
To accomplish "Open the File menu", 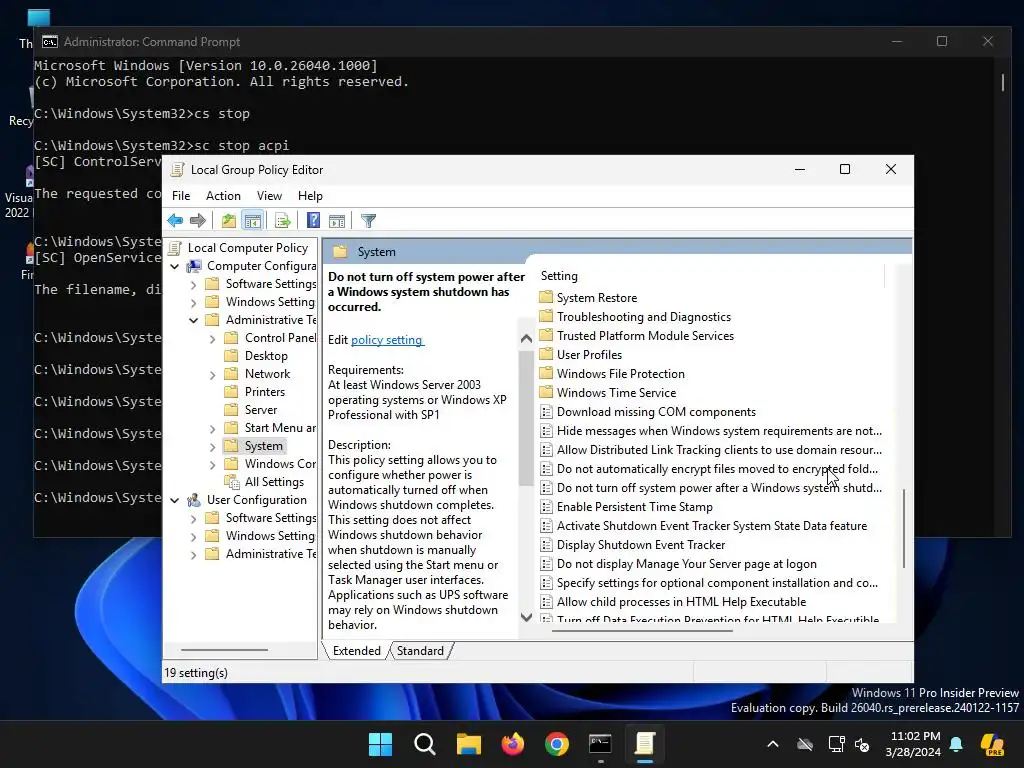I will click(181, 196).
